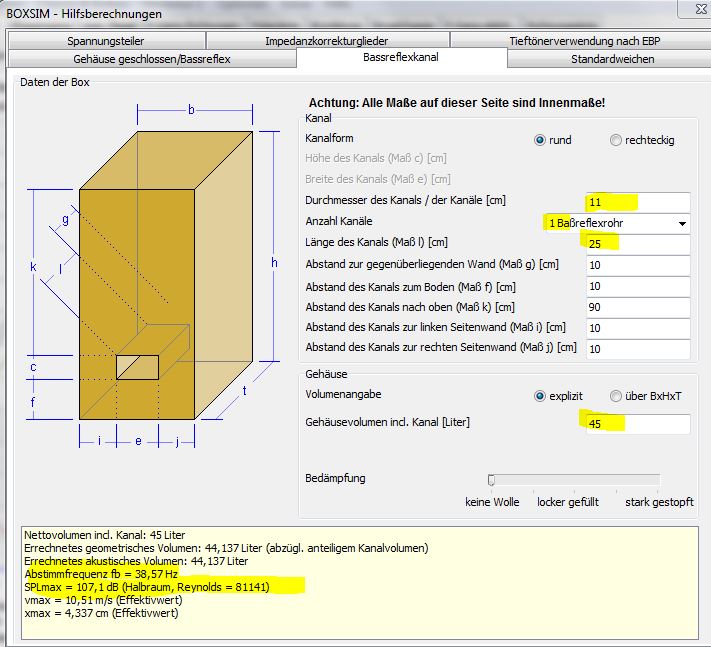Choose 'explizit' volume specification

[541, 395]
